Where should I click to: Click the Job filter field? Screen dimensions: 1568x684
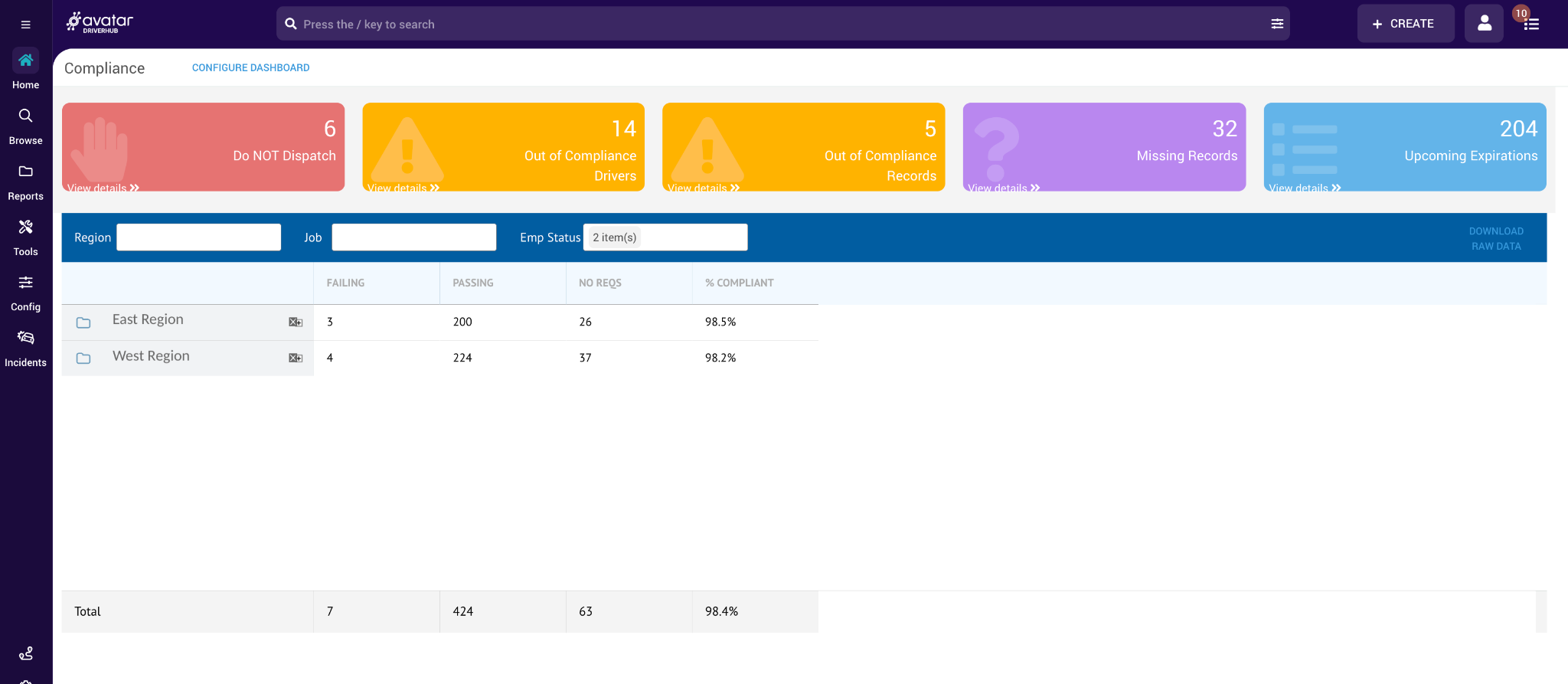pyautogui.click(x=413, y=237)
